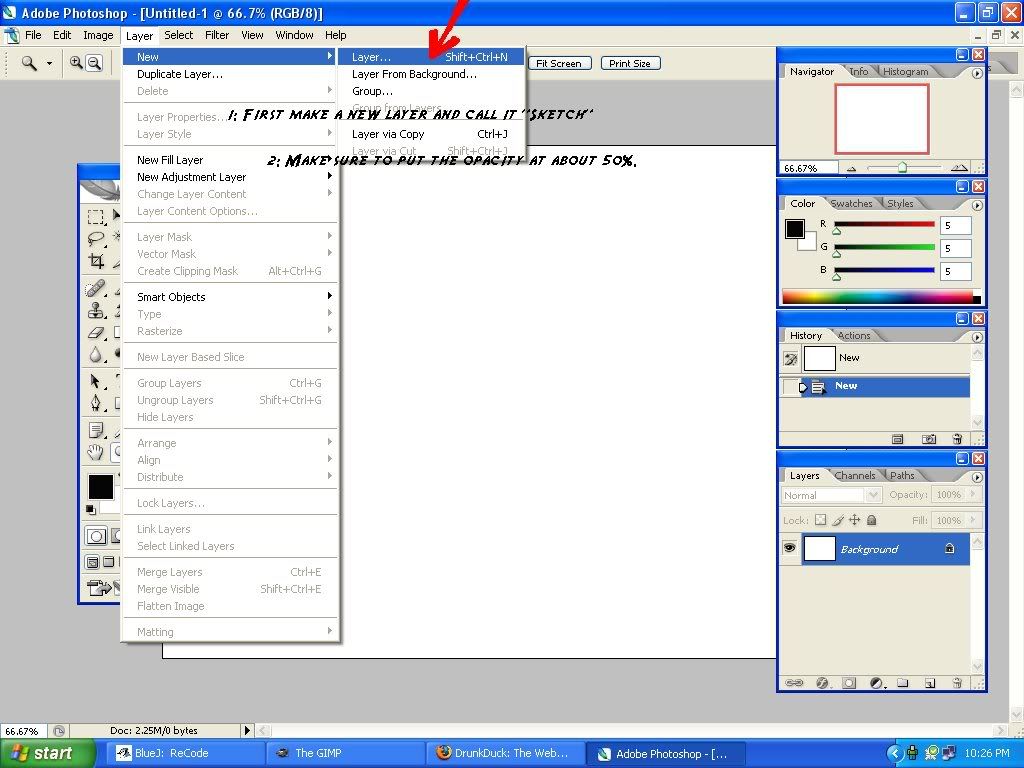
Task: Select the Eraser tool
Action: click(x=96, y=333)
